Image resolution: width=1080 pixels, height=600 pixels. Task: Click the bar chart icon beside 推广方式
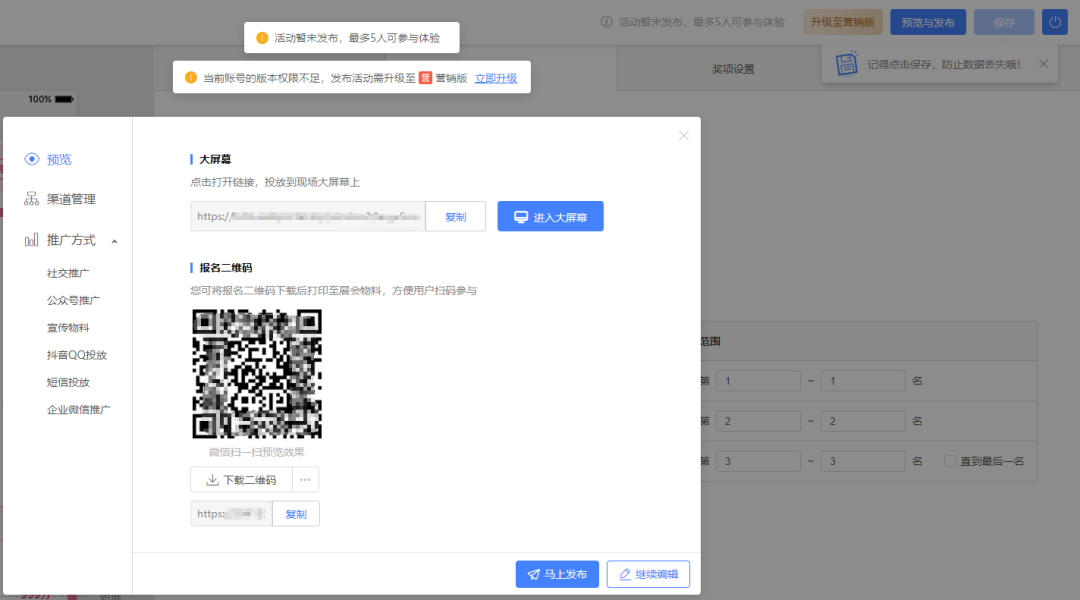[x=32, y=240]
